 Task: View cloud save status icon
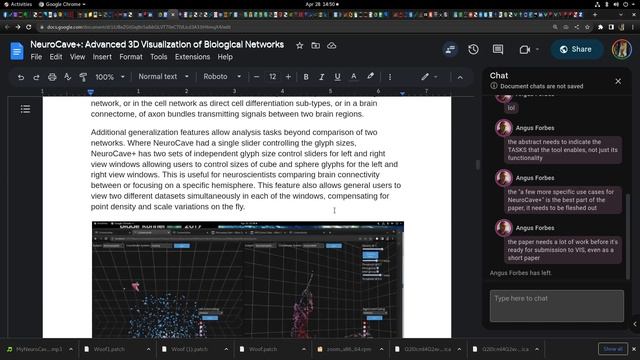(331, 45)
